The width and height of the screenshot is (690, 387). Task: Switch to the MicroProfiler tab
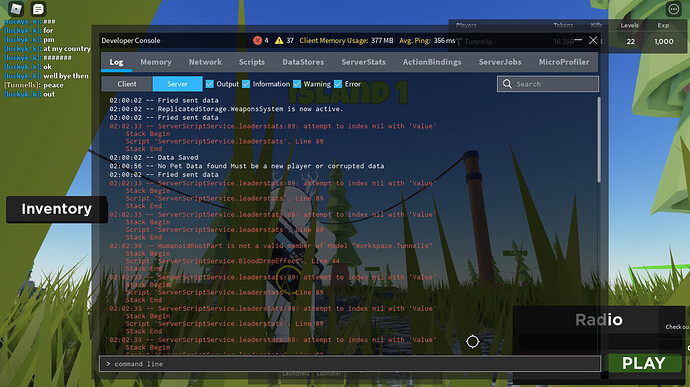pos(564,62)
